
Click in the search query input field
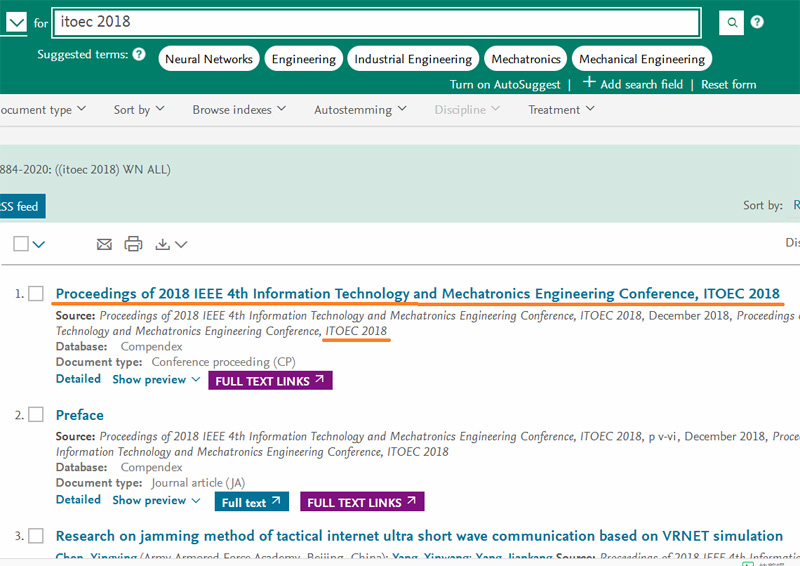[x=377, y=22]
